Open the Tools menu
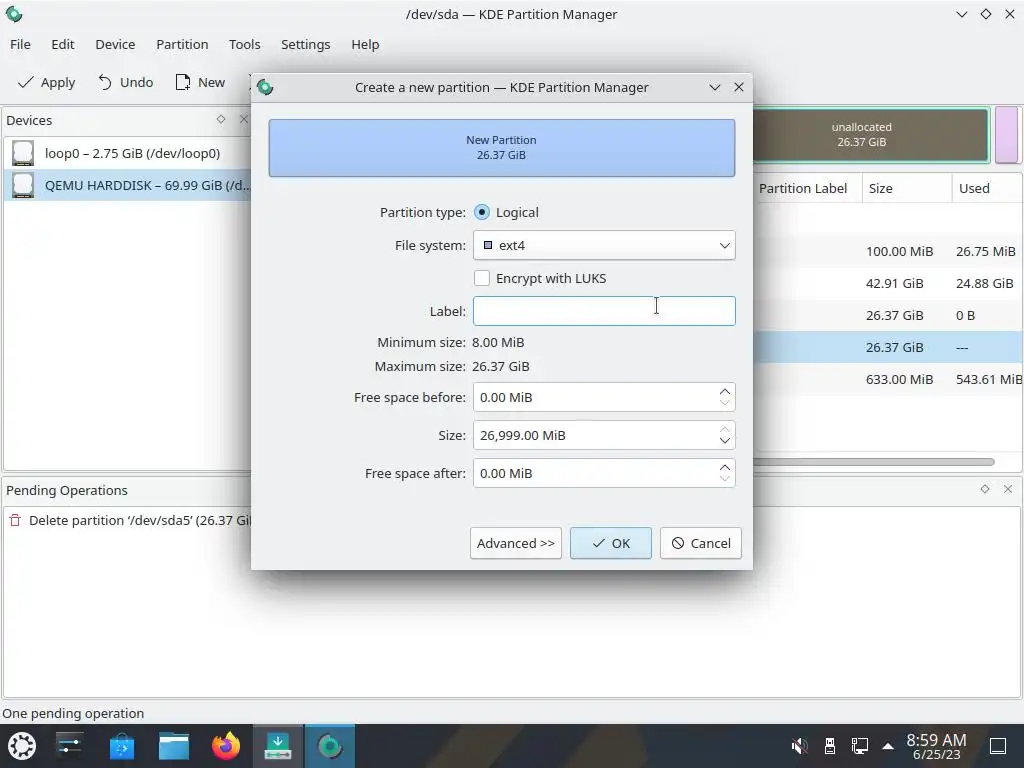This screenshot has width=1024, height=768. click(x=244, y=44)
